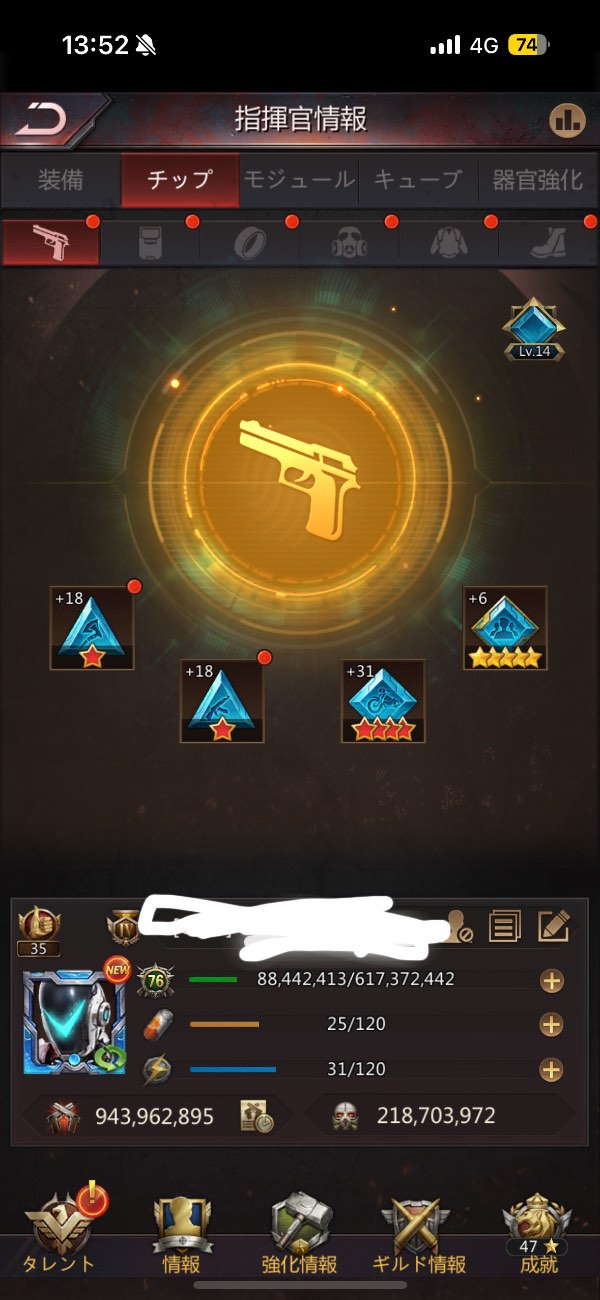Viewport: 600px width, 1300px height.
Task: Tap the edit name pencil icon
Action: point(553,926)
